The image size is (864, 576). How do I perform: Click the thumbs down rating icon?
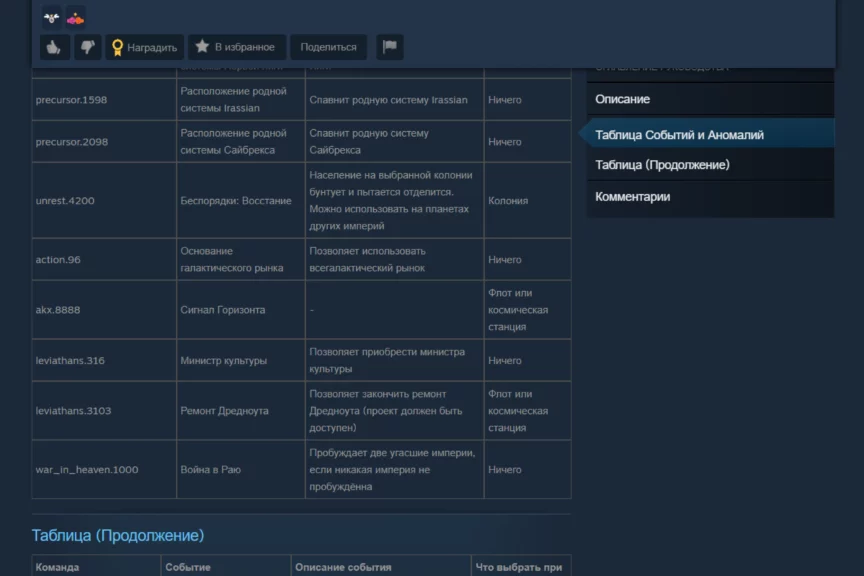coord(88,47)
